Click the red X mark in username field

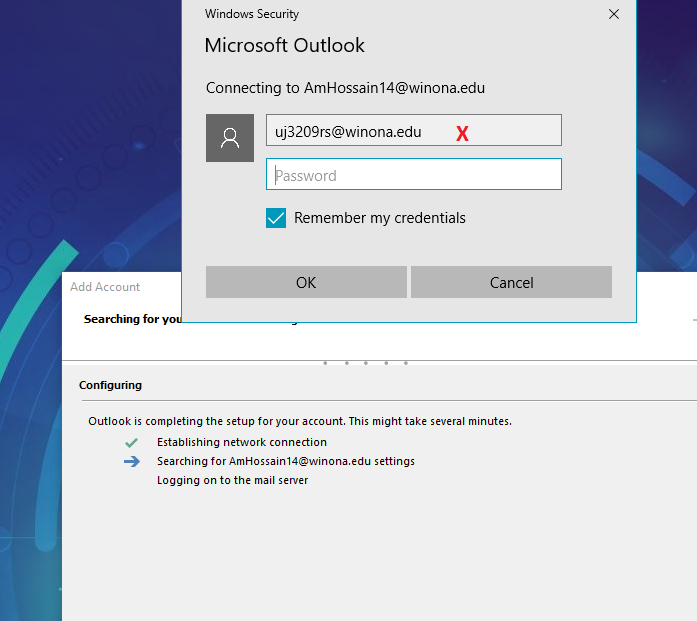pyautogui.click(x=462, y=134)
